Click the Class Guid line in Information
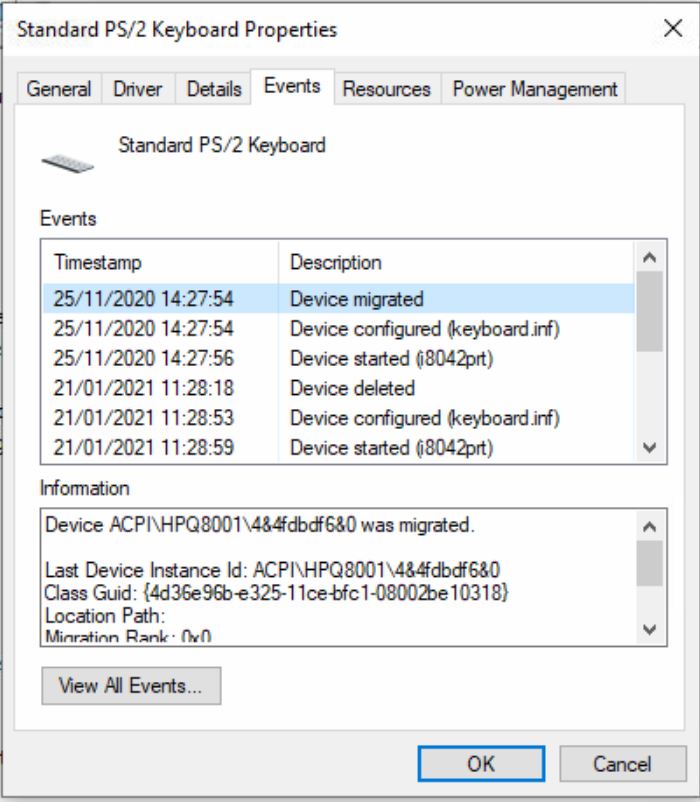Viewport: 700px width, 802px height. click(276, 593)
